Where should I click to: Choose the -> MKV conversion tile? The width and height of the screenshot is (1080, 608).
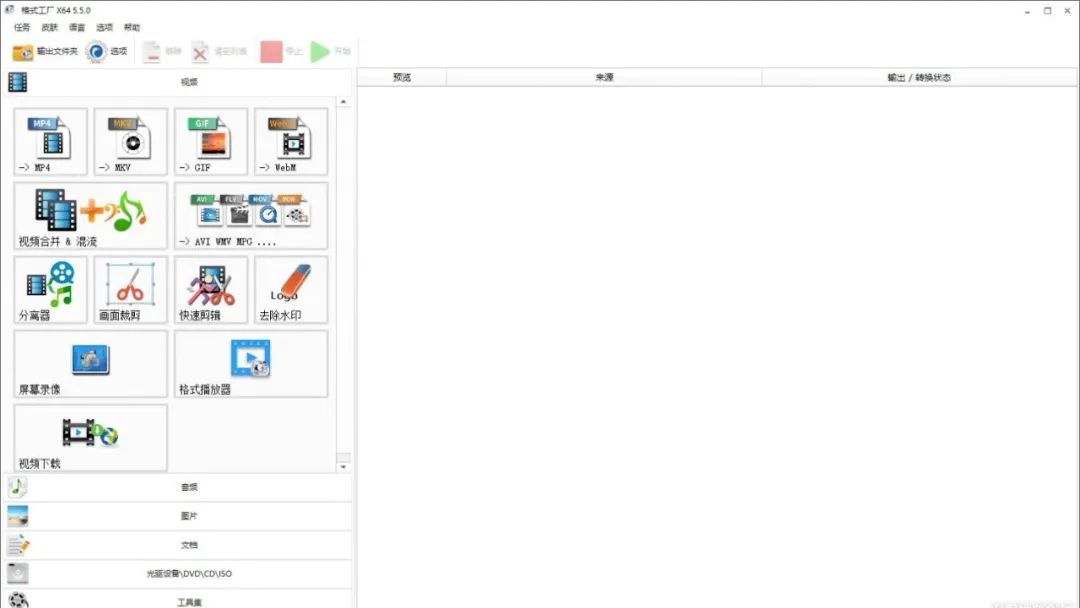[130, 141]
